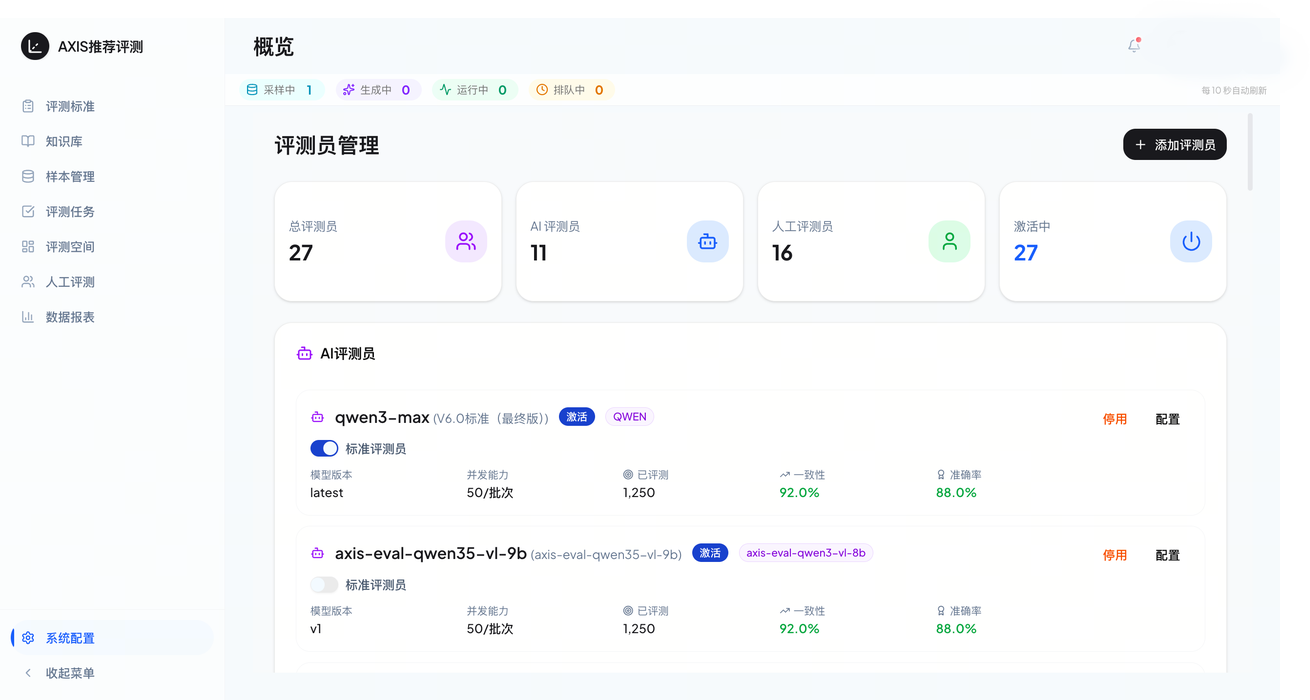Click the QWEN tag on qwen3-max
1310x700 pixels.
[630, 417]
